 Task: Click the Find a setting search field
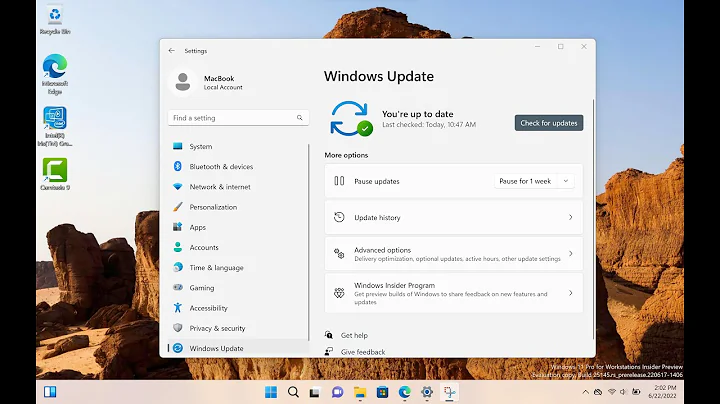(238, 118)
